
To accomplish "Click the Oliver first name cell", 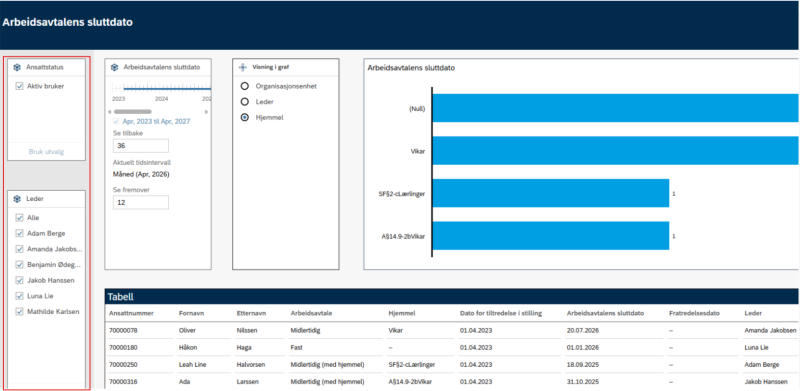I will tap(187, 330).
